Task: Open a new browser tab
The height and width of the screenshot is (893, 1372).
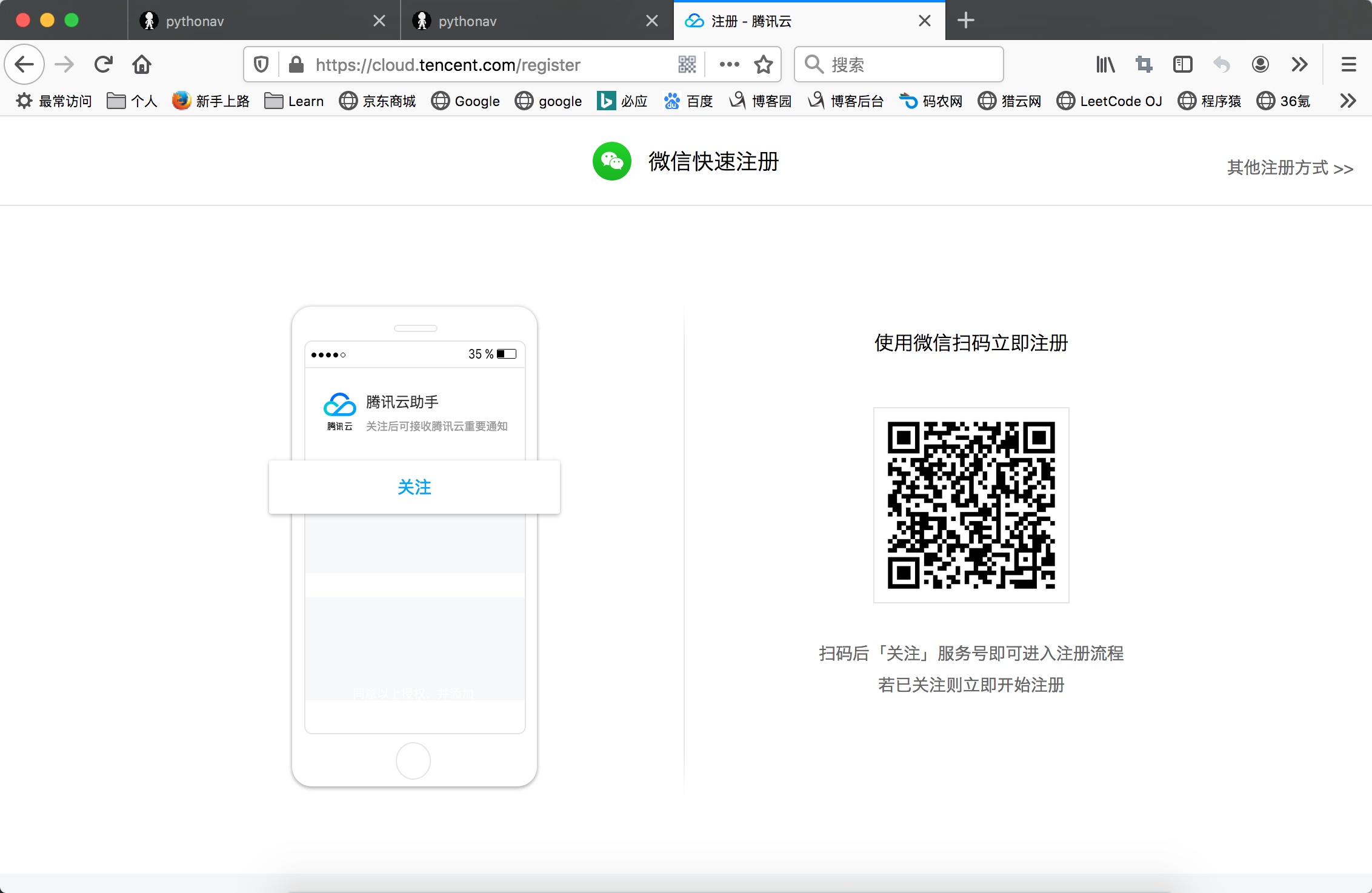Action: [x=966, y=21]
